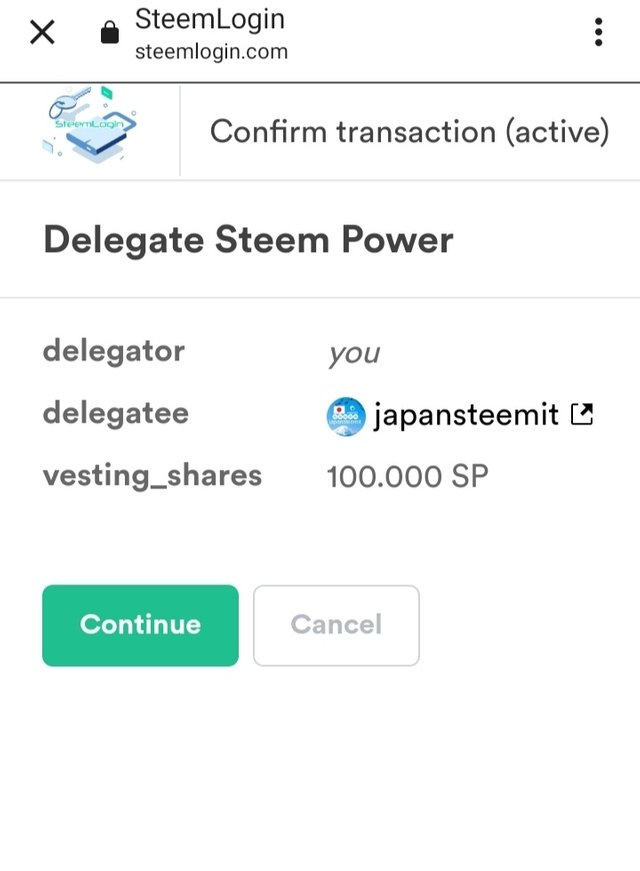Click the delegator value "you"
Viewport: 640px width, 871px height.
pyautogui.click(x=353, y=354)
